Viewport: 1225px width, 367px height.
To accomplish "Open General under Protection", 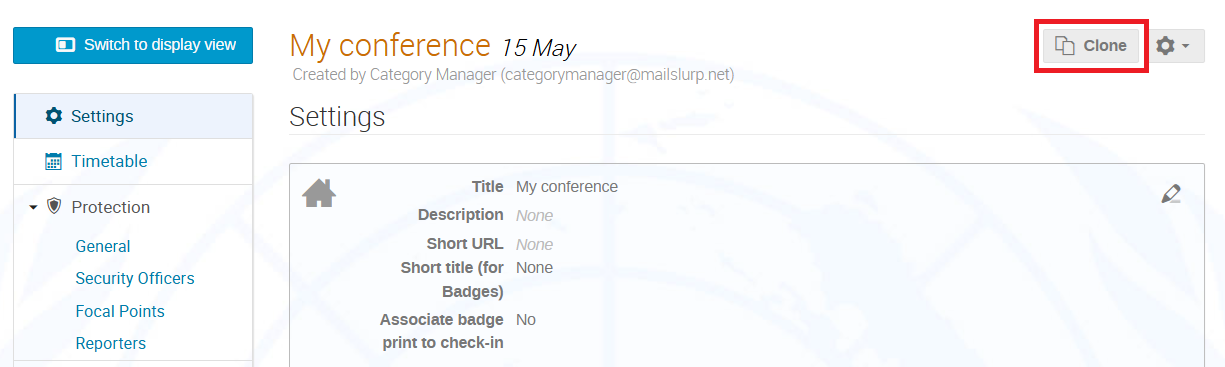I will (x=103, y=246).
